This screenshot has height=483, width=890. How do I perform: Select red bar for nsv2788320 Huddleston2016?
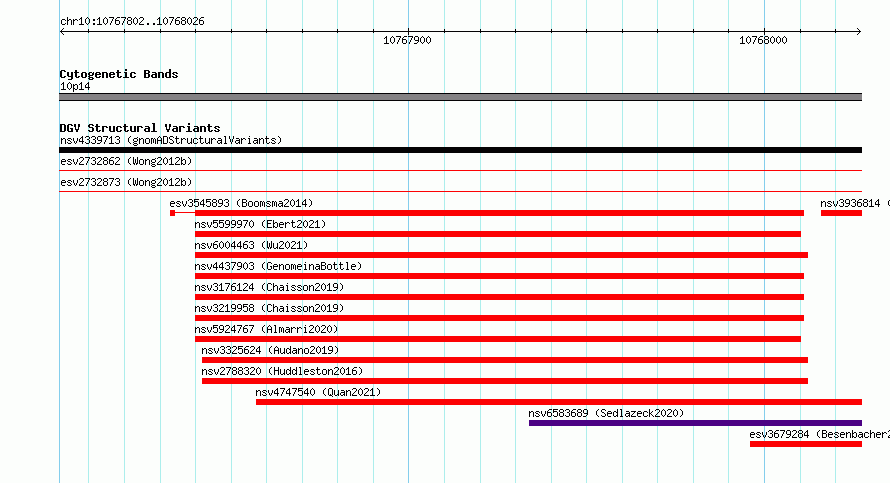coord(505,381)
